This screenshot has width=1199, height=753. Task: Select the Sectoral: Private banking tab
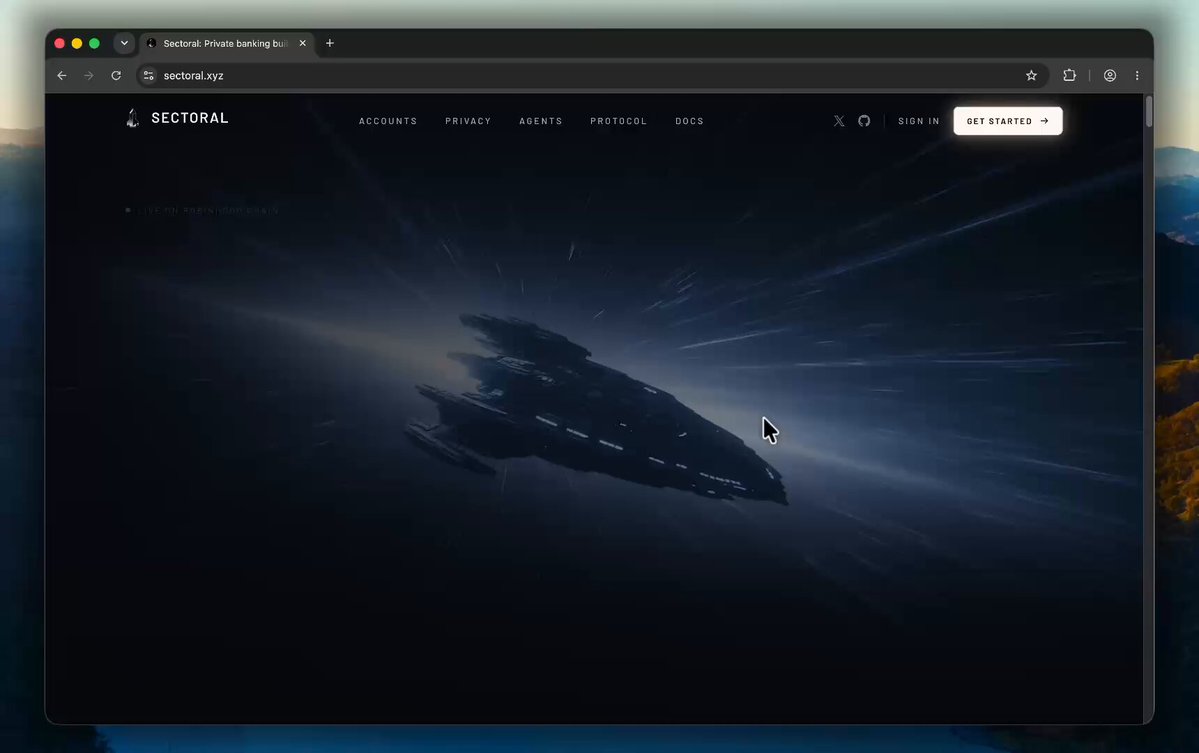226,44
